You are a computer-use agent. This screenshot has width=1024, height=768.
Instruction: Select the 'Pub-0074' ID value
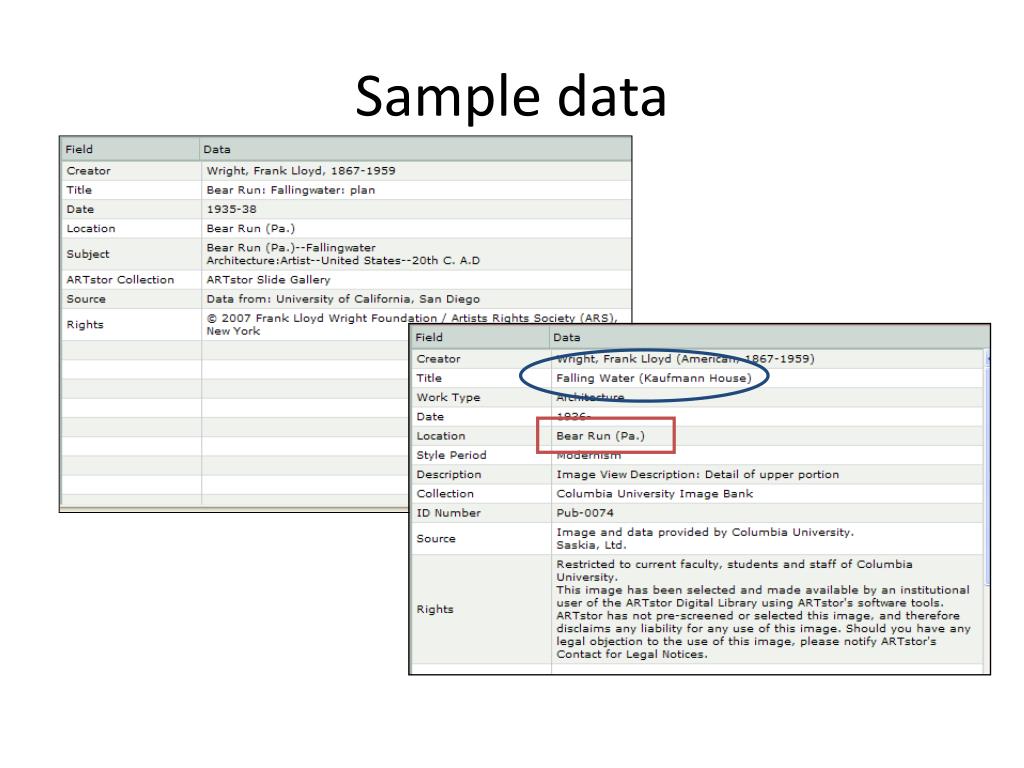[x=585, y=513]
